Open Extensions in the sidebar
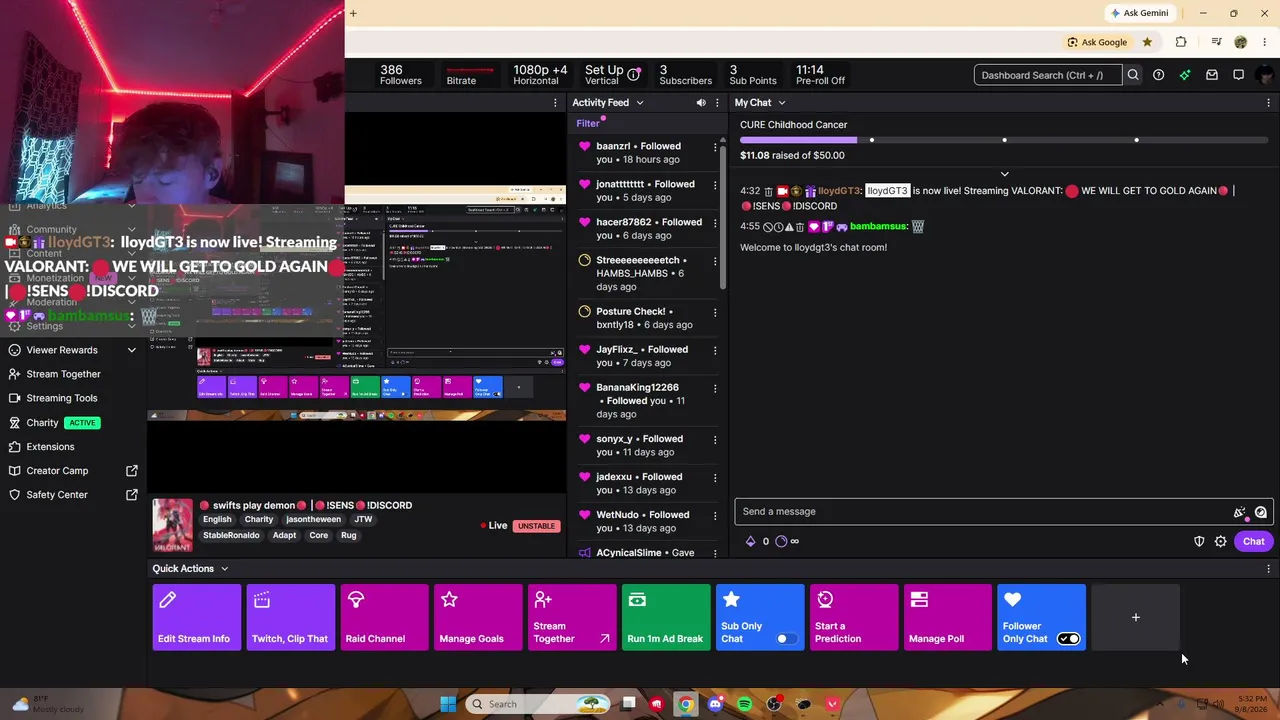The width and height of the screenshot is (1280, 720). pyautogui.click(x=50, y=447)
